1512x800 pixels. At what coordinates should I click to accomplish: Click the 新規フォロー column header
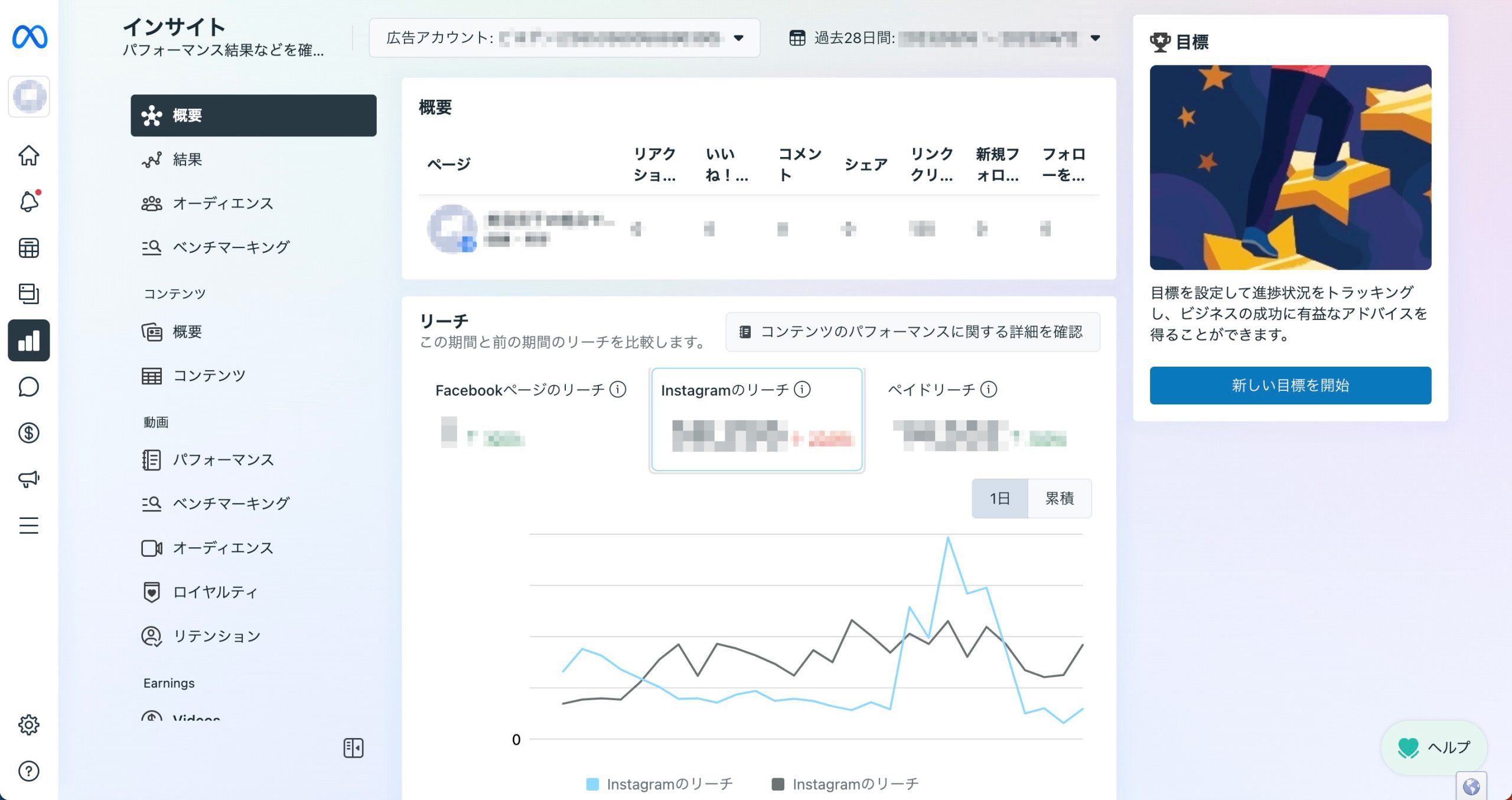coord(998,164)
